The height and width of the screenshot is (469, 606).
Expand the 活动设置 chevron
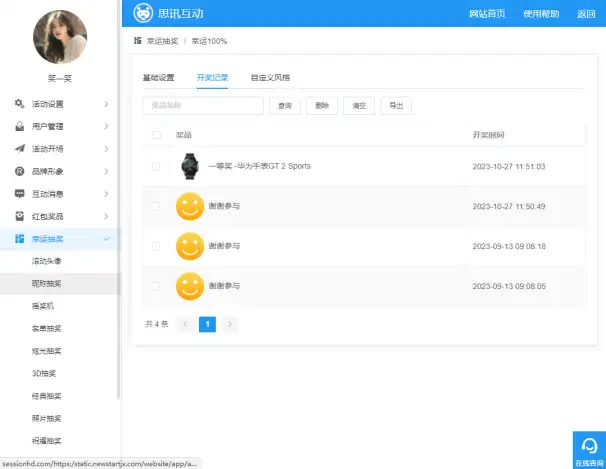click(x=106, y=104)
